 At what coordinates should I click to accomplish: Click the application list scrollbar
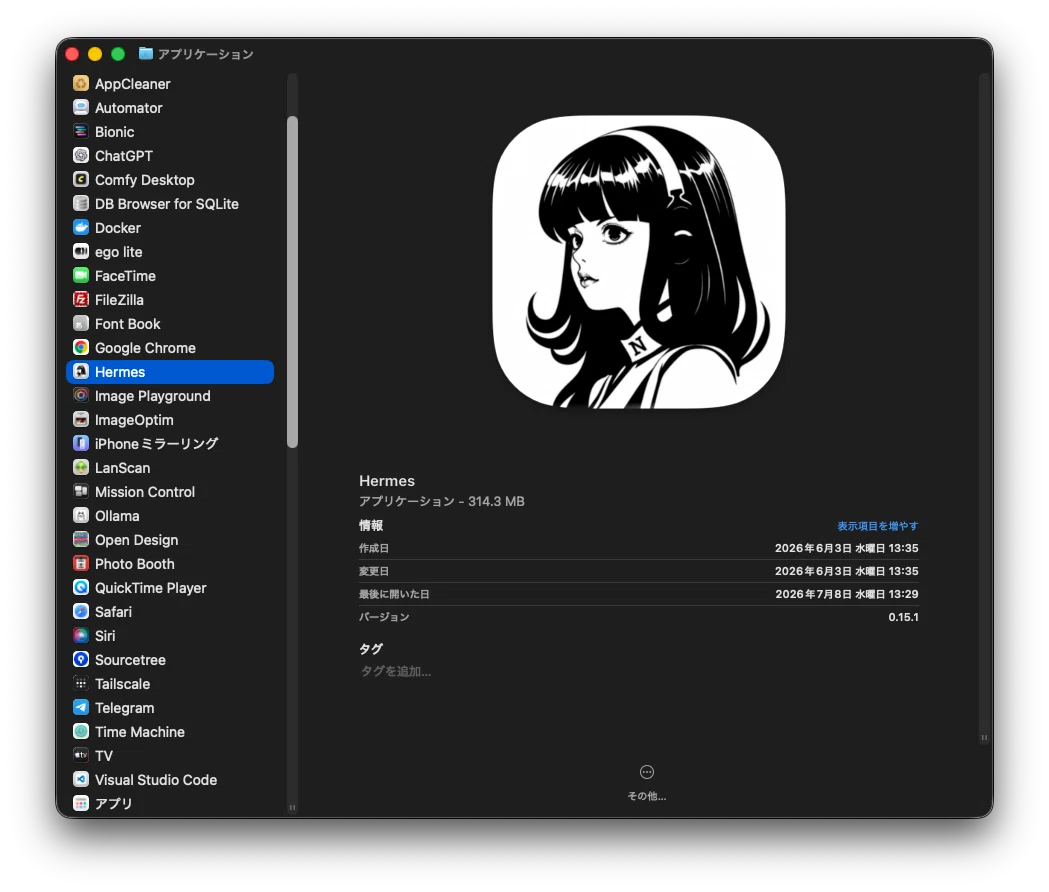pos(292,282)
